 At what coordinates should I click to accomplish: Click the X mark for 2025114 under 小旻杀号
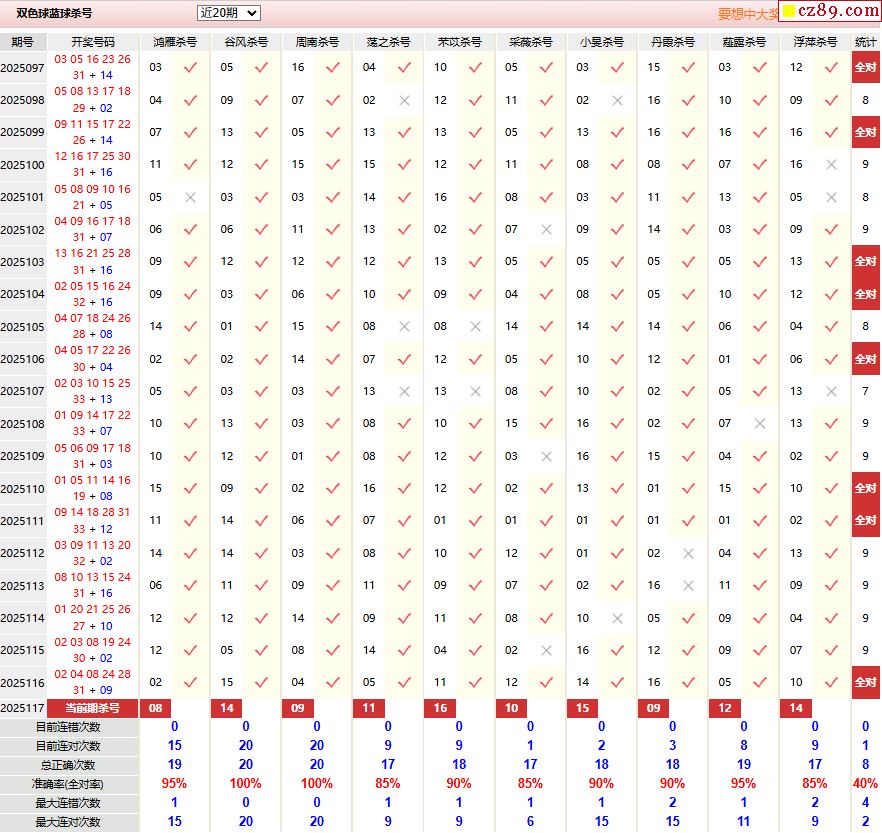618,618
